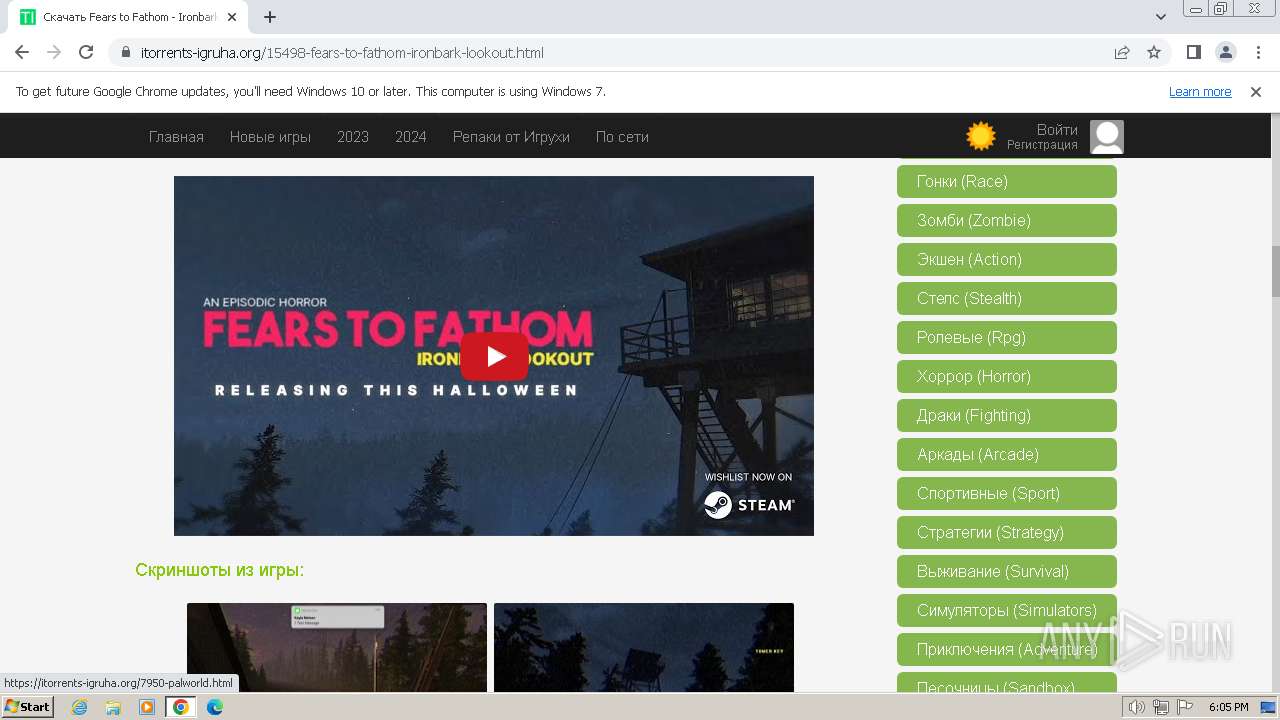Open Windows Start menu

pos(27,706)
